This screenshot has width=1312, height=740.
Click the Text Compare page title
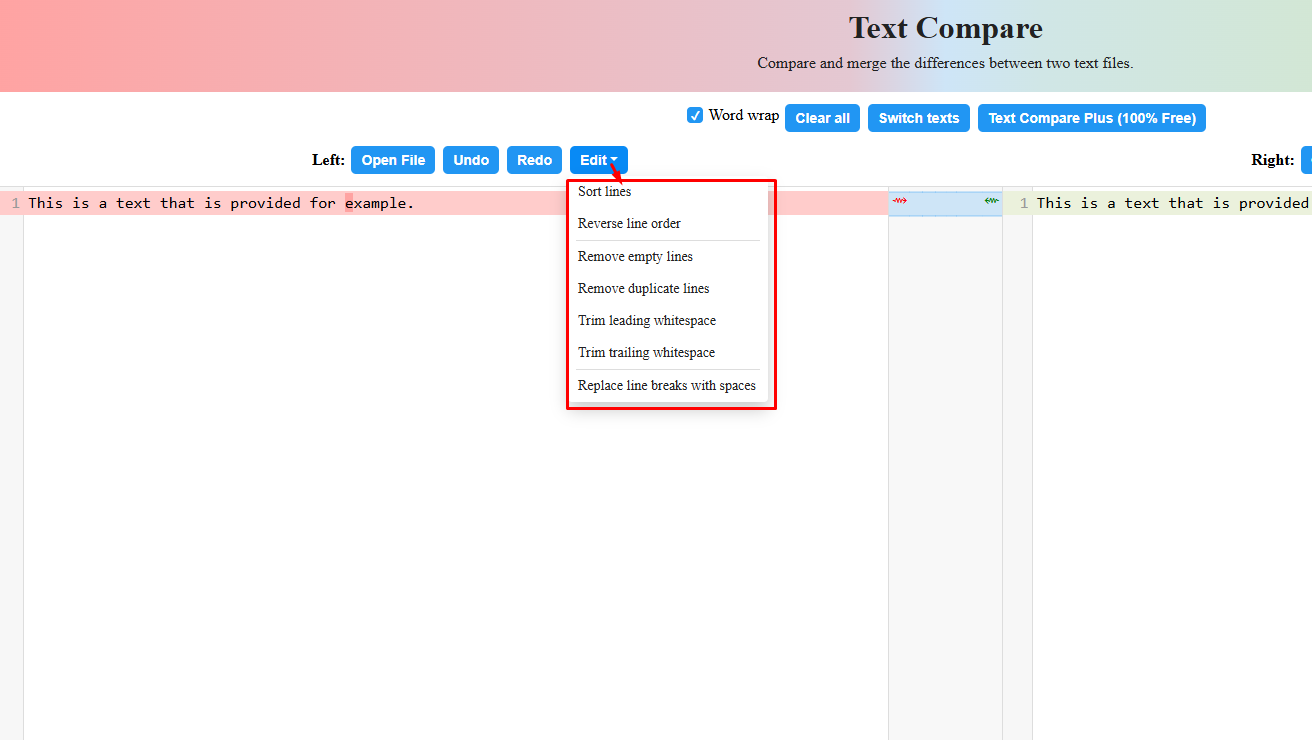point(946,28)
